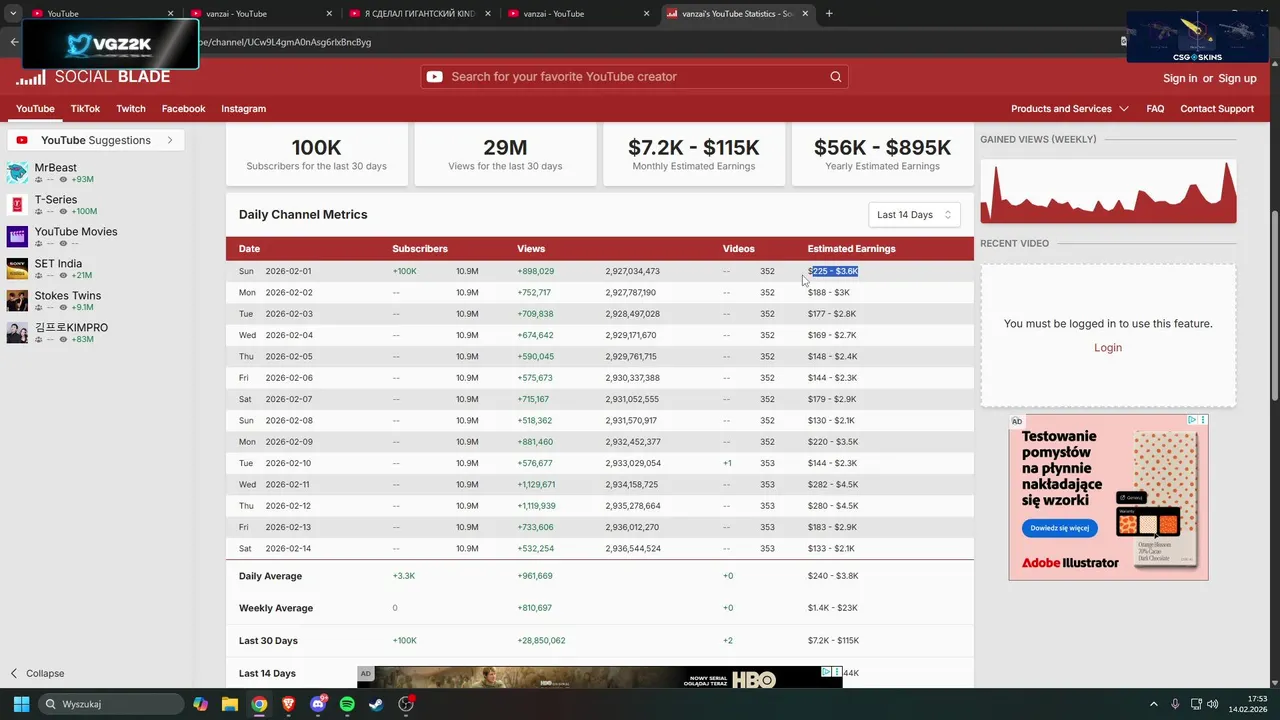This screenshot has width=1280, height=720.
Task: Click the Estimated Earnings column header
Action: [x=852, y=249]
